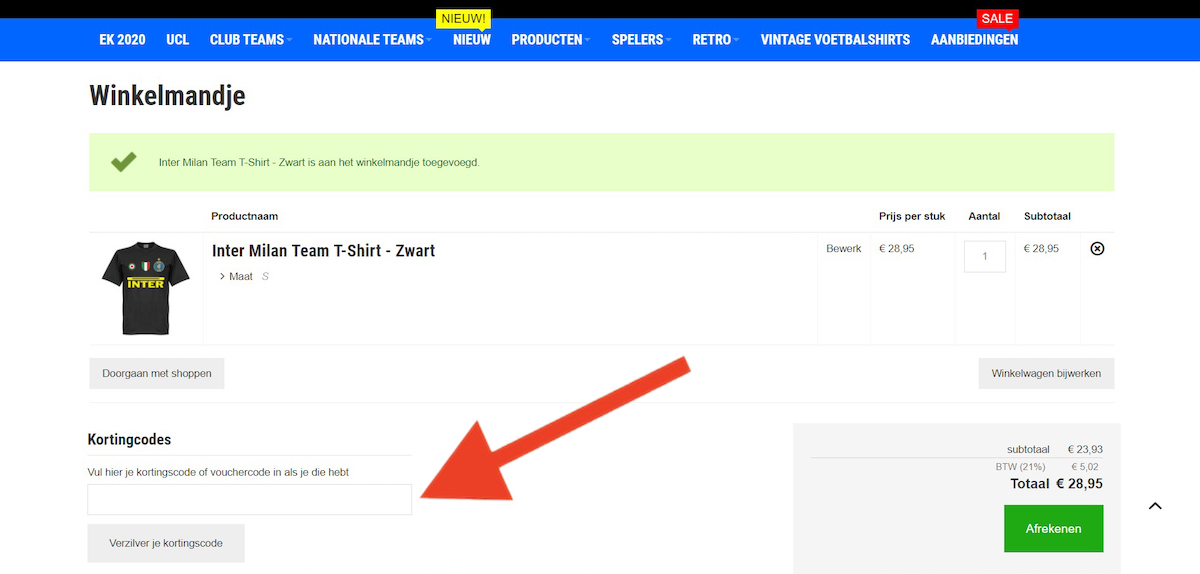Viewport: 1200px width, 574px height.
Task: Click Verzilver je kortingscode button
Action: 166,543
